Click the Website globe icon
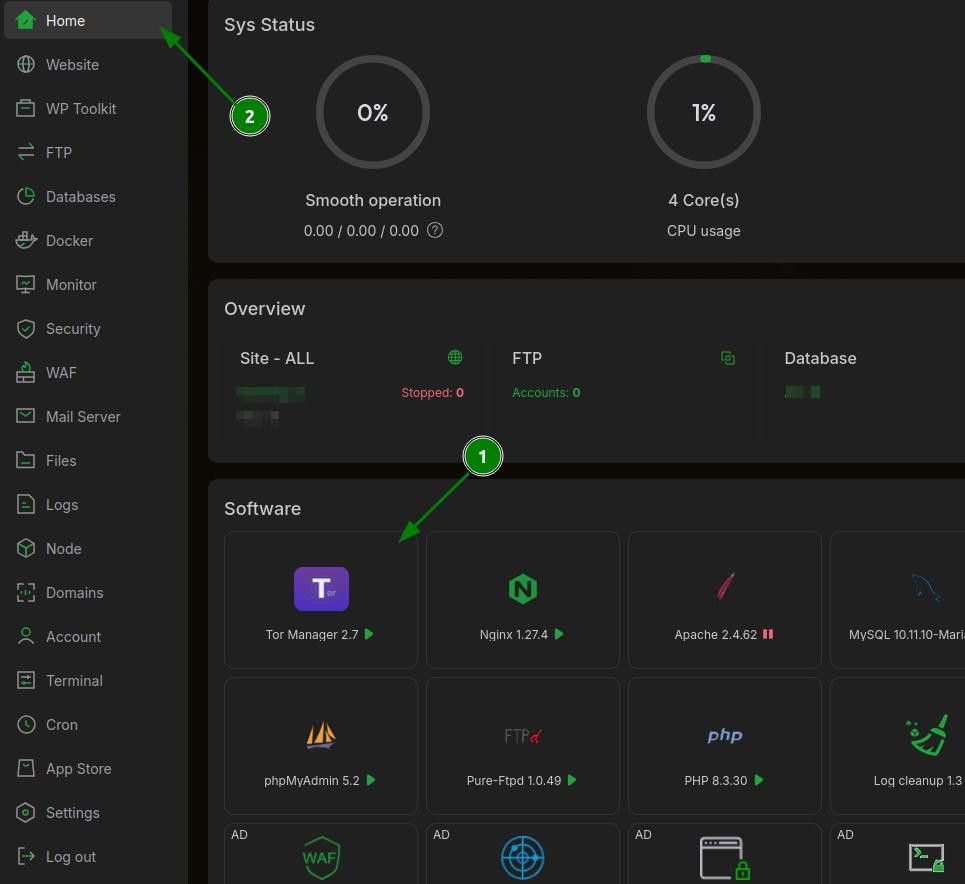965x884 pixels. 25,64
